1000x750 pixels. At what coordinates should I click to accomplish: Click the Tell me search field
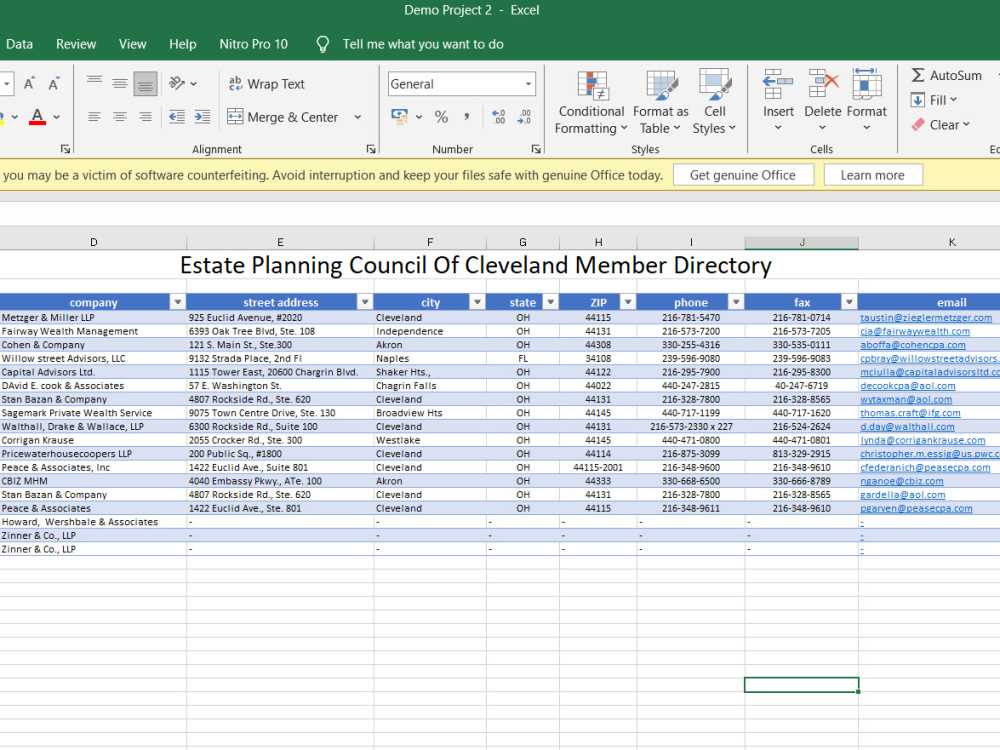click(423, 44)
